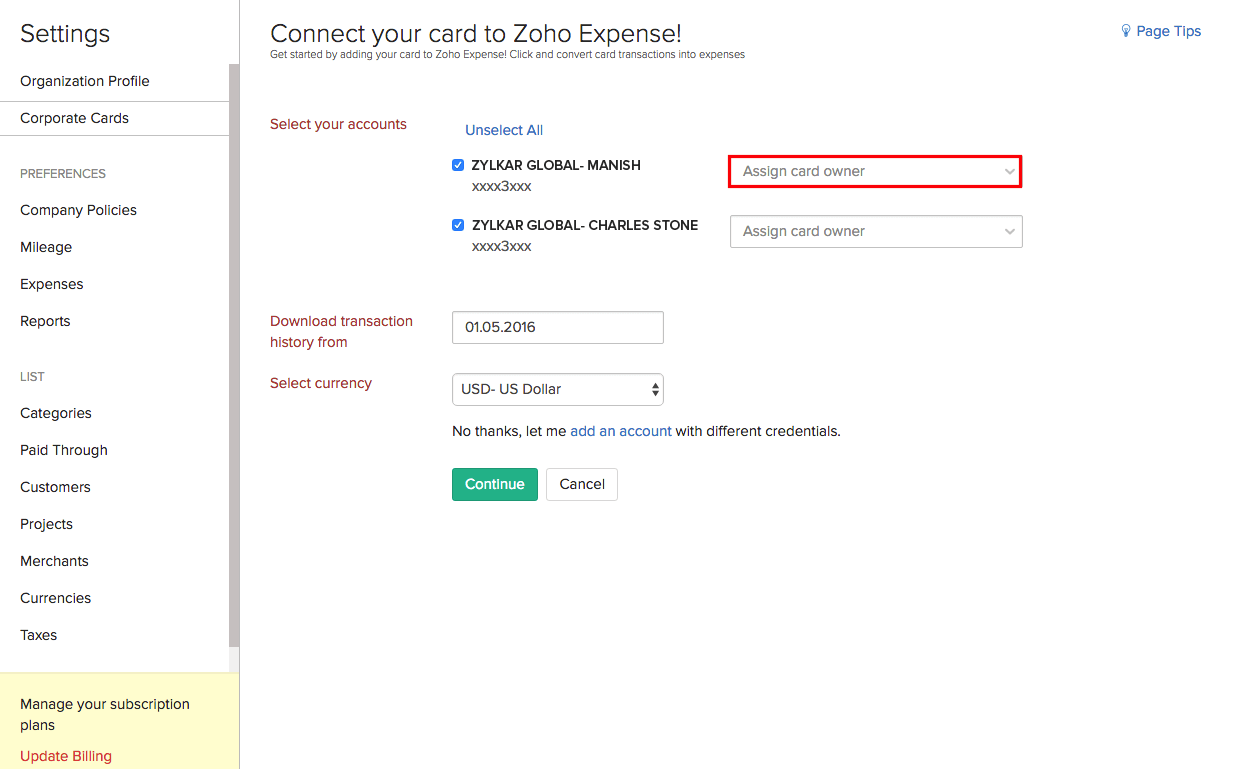Click the Update Billing link
The height and width of the screenshot is (769, 1240).
pos(66,756)
